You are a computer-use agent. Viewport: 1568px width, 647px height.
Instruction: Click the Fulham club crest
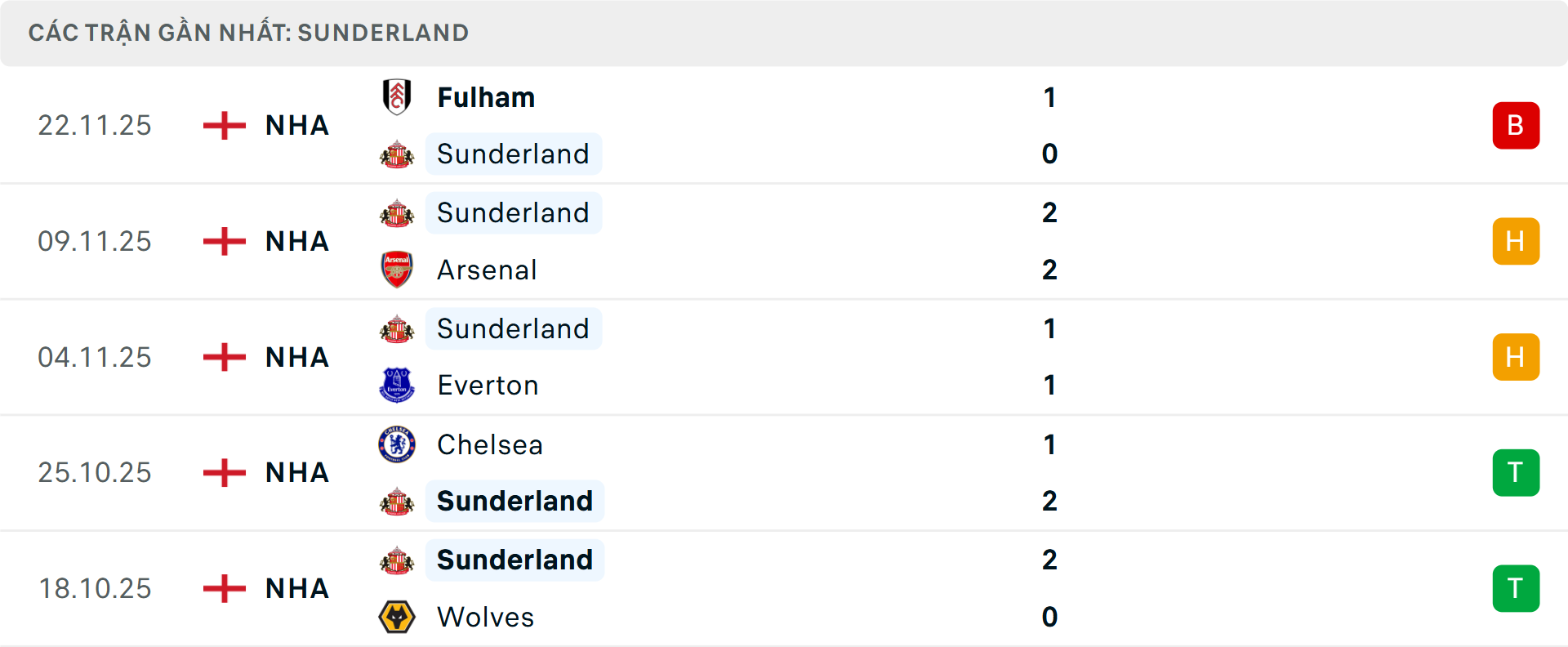pos(397,96)
